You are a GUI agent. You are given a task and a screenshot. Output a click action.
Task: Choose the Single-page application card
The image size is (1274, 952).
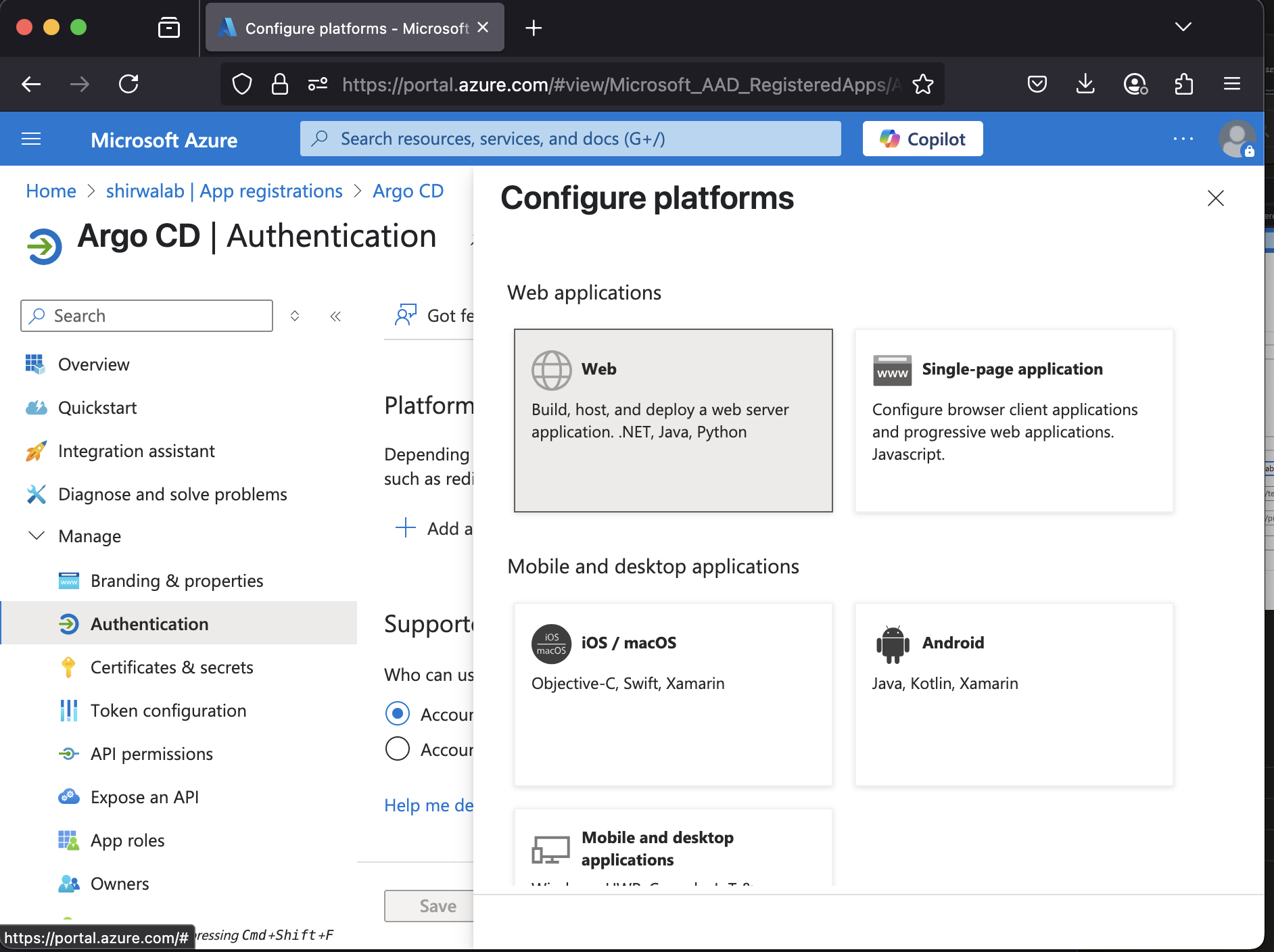[1014, 421]
